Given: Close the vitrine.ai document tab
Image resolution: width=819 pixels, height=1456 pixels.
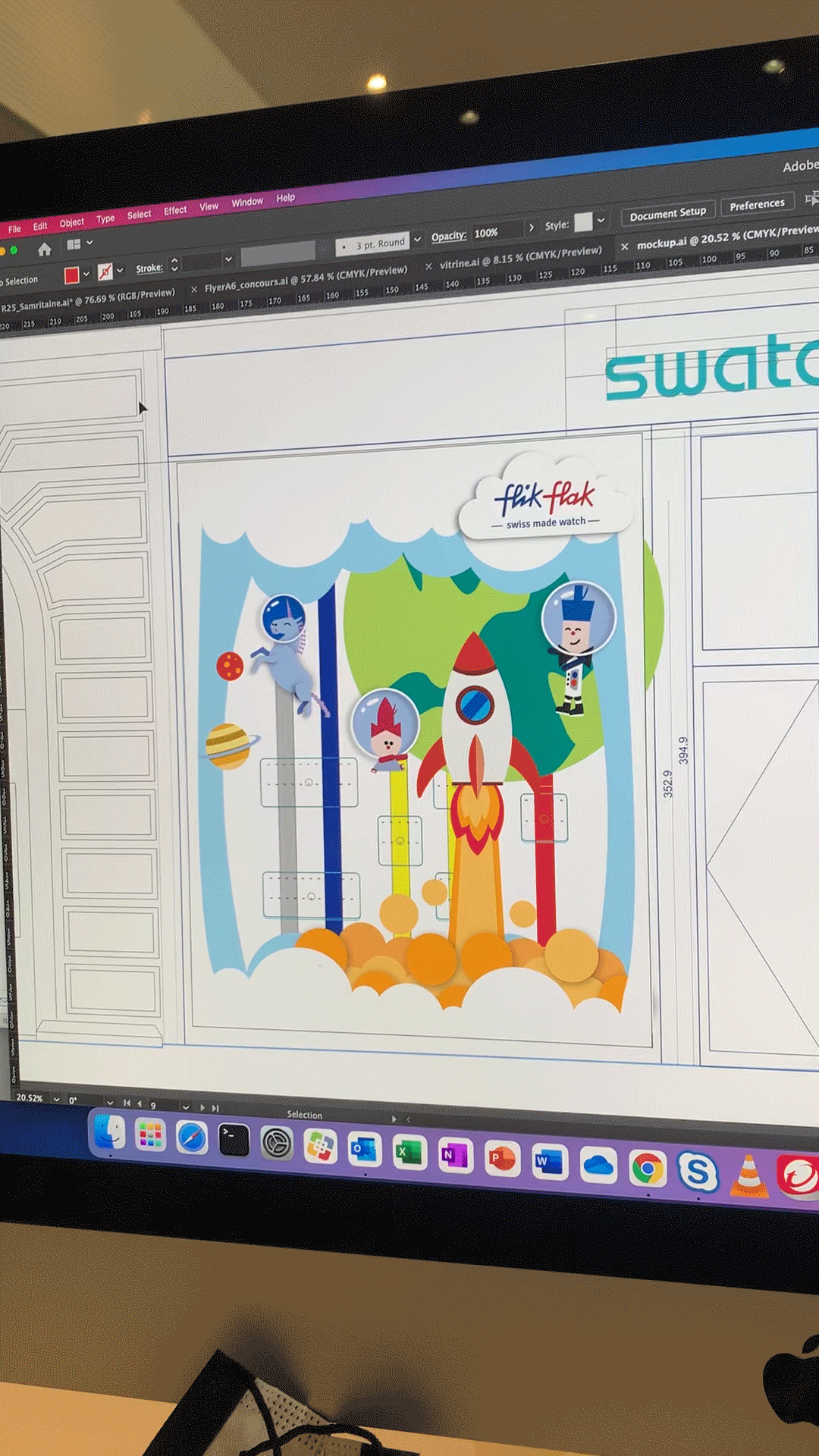Looking at the screenshot, I should (428, 266).
